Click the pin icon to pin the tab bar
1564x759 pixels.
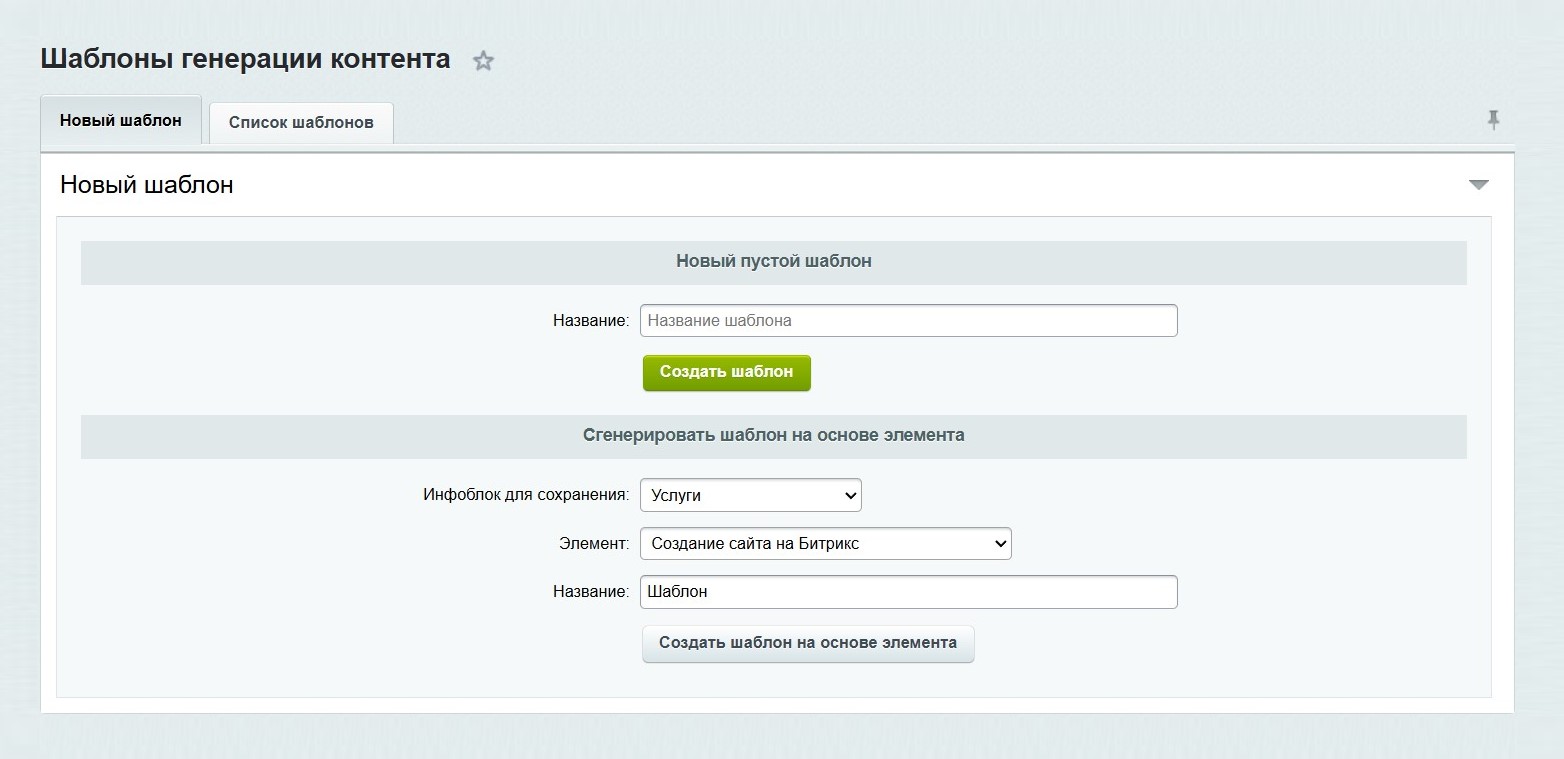(1492, 119)
